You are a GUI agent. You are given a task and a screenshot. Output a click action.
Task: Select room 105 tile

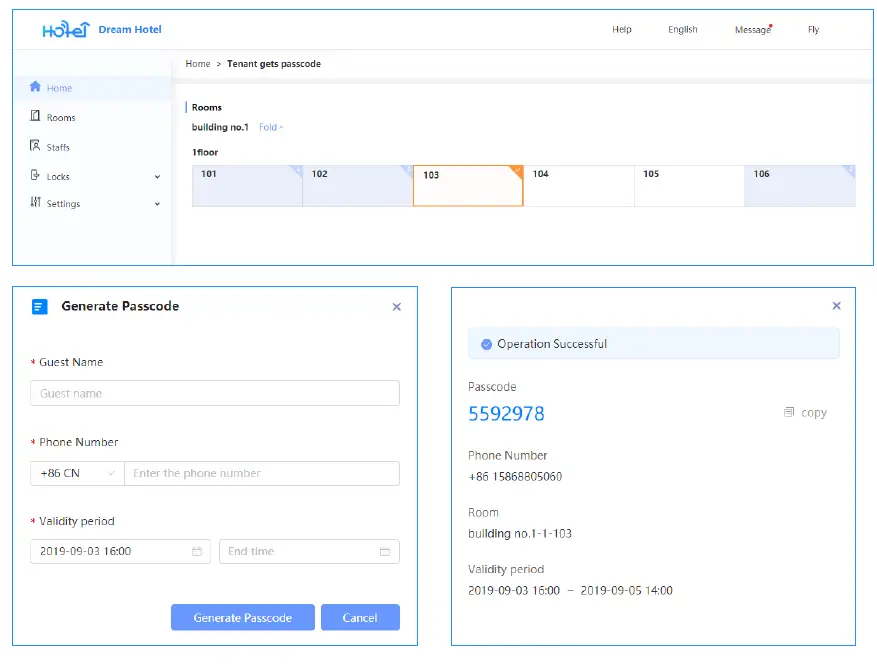688,186
